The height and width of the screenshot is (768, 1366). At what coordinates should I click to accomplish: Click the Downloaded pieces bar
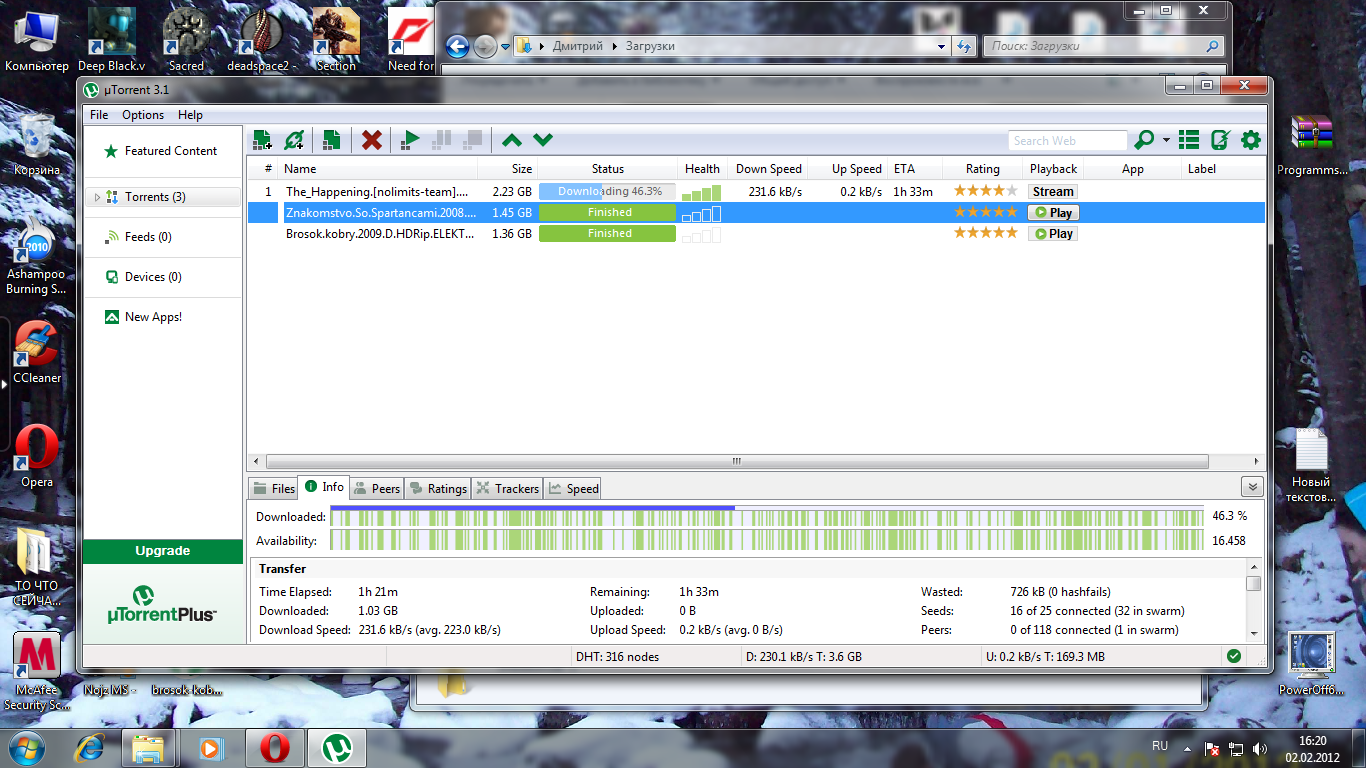[x=767, y=517]
